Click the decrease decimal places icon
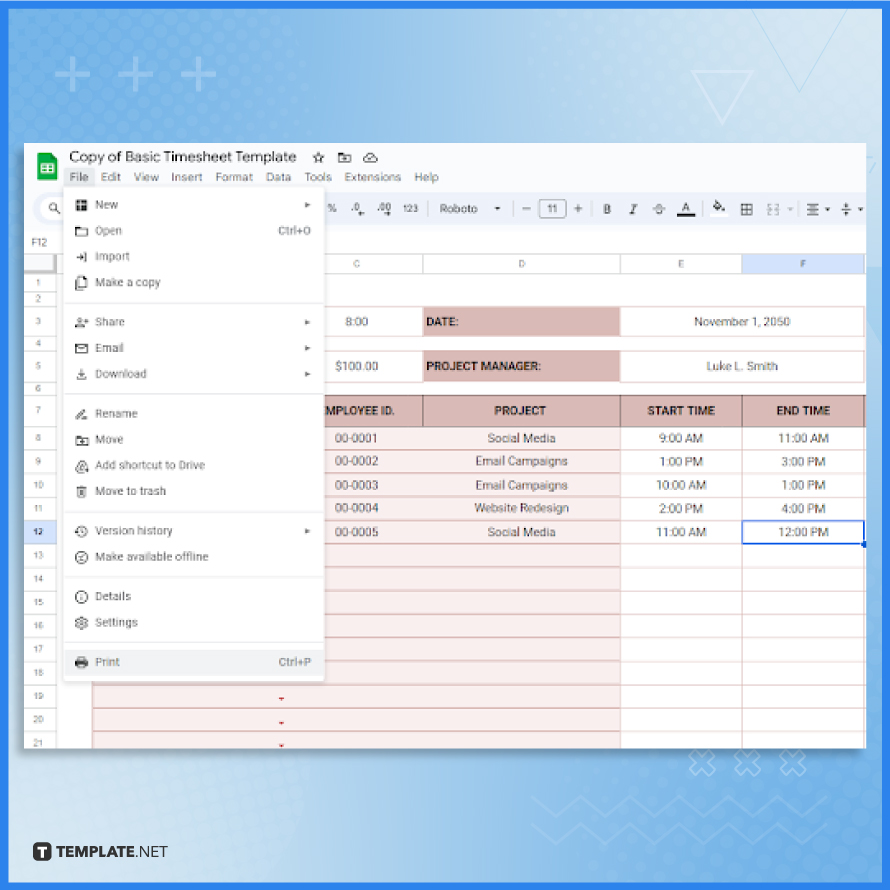The width and height of the screenshot is (890, 890). (356, 209)
